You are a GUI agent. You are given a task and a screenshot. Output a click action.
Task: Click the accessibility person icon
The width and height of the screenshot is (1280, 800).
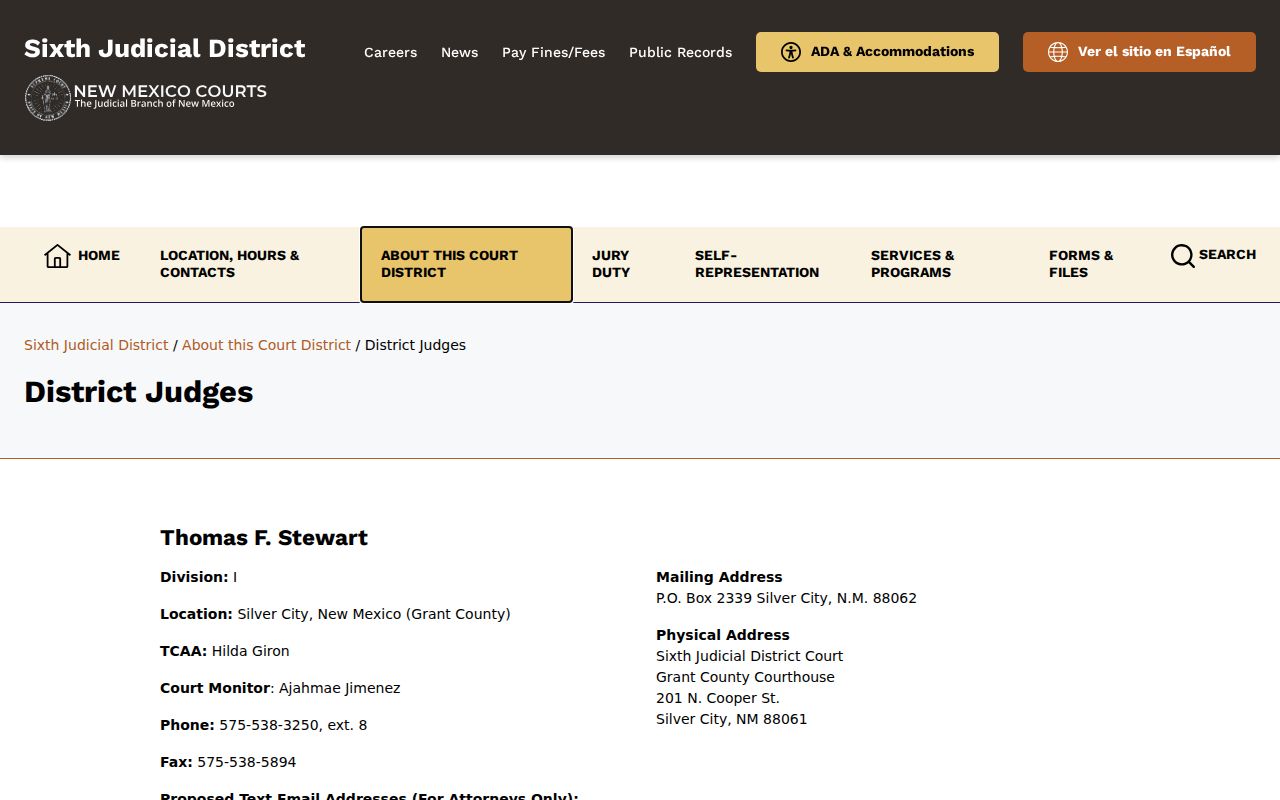click(x=791, y=52)
